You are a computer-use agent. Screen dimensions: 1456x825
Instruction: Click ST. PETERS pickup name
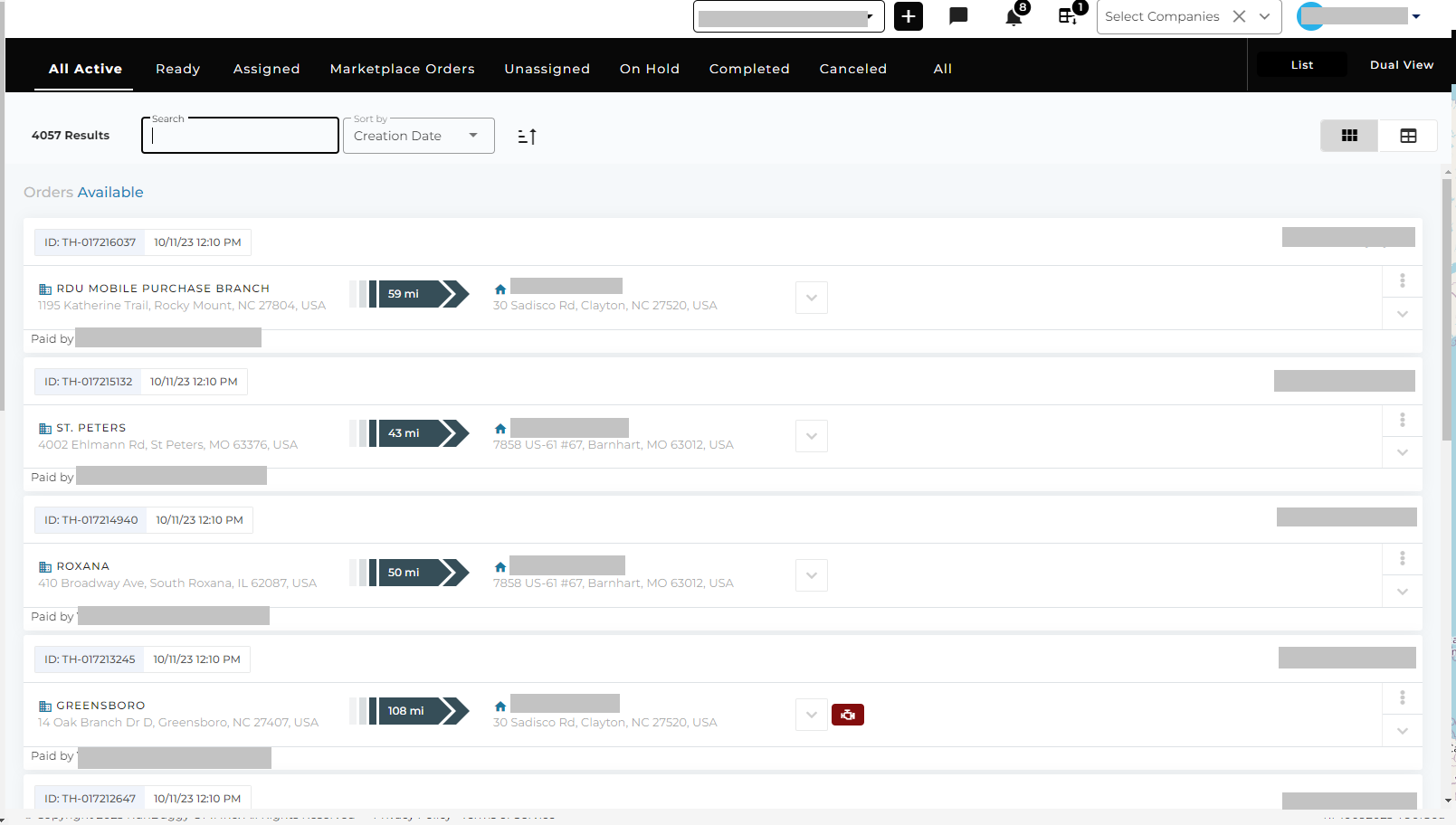click(x=91, y=428)
